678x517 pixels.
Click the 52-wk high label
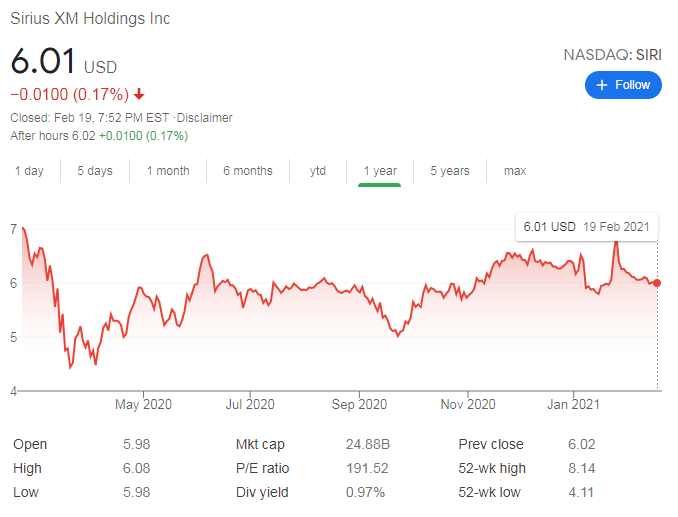pyautogui.click(x=492, y=468)
